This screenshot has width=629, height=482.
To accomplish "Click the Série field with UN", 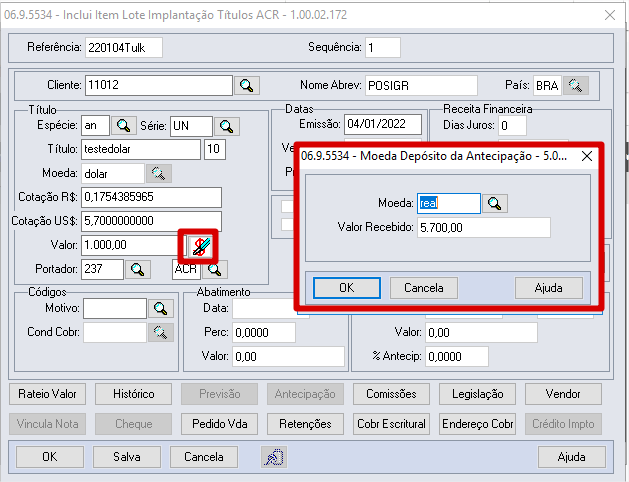I will 191,126.
